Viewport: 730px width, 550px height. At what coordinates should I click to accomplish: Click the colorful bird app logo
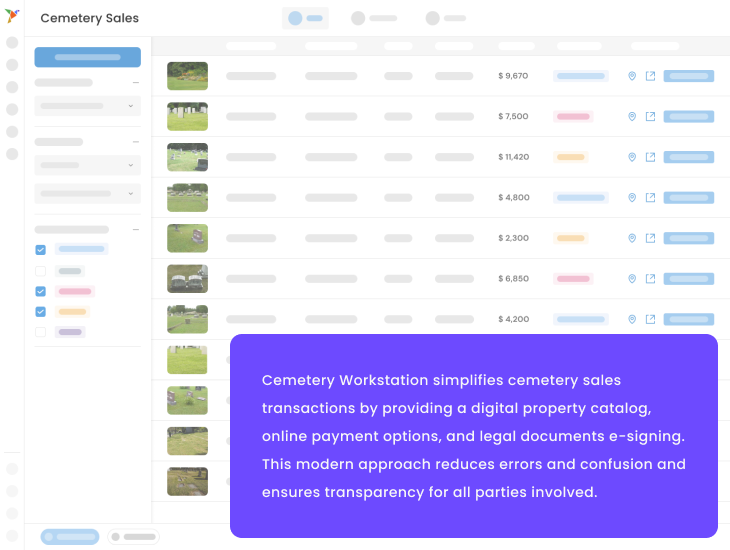pyautogui.click(x=12, y=16)
